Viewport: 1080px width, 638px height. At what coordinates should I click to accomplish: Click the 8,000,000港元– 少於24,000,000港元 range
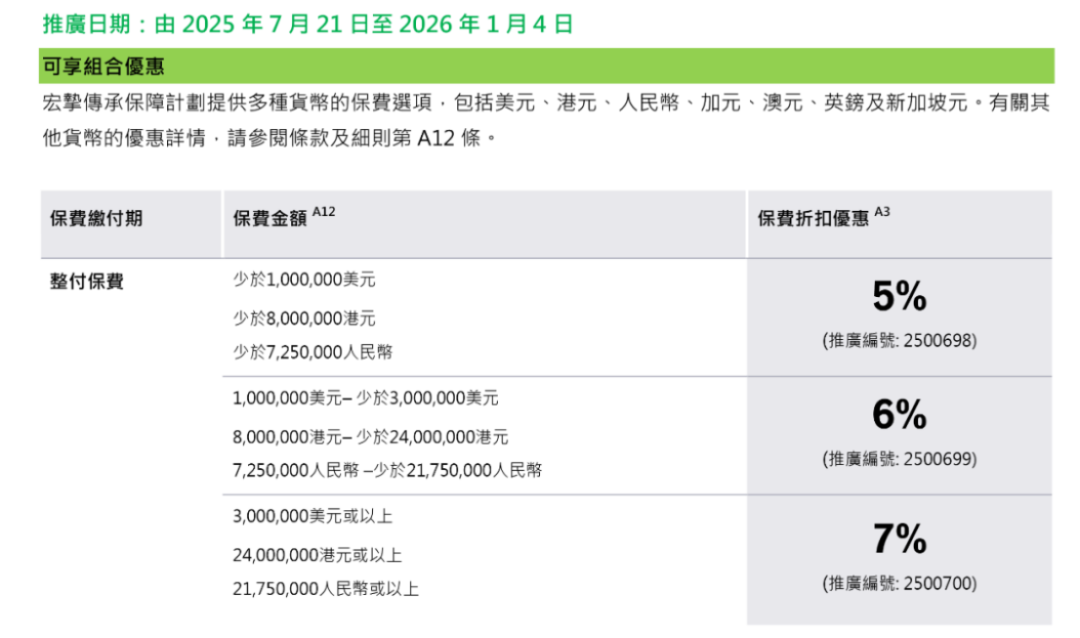370,436
